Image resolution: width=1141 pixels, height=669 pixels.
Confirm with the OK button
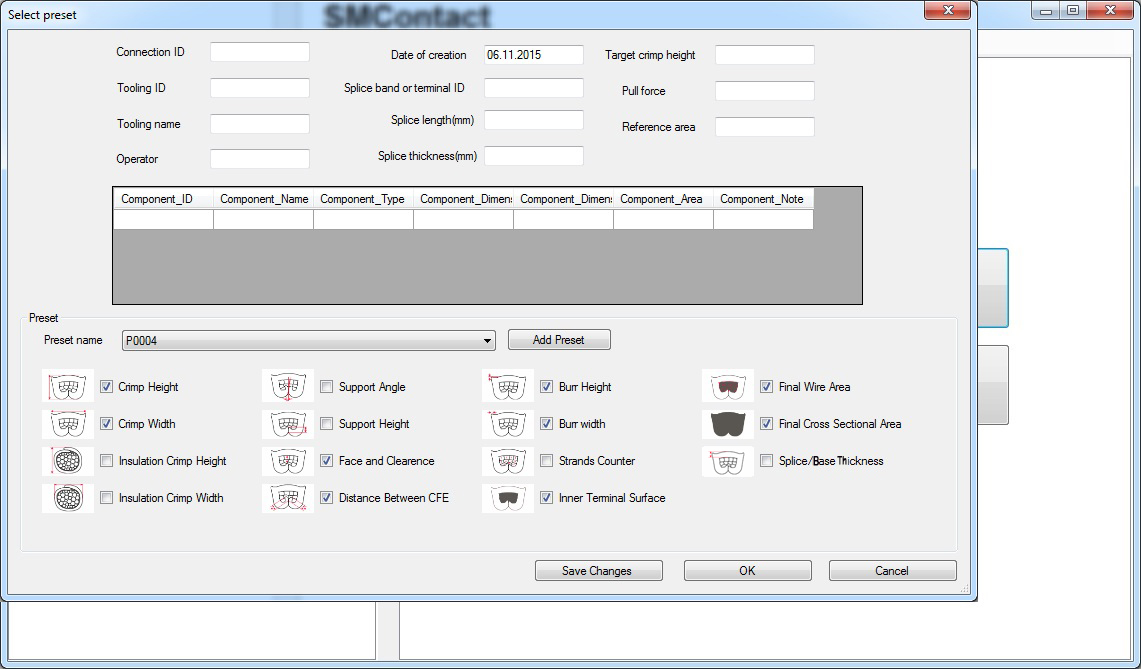(x=747, y=571)
